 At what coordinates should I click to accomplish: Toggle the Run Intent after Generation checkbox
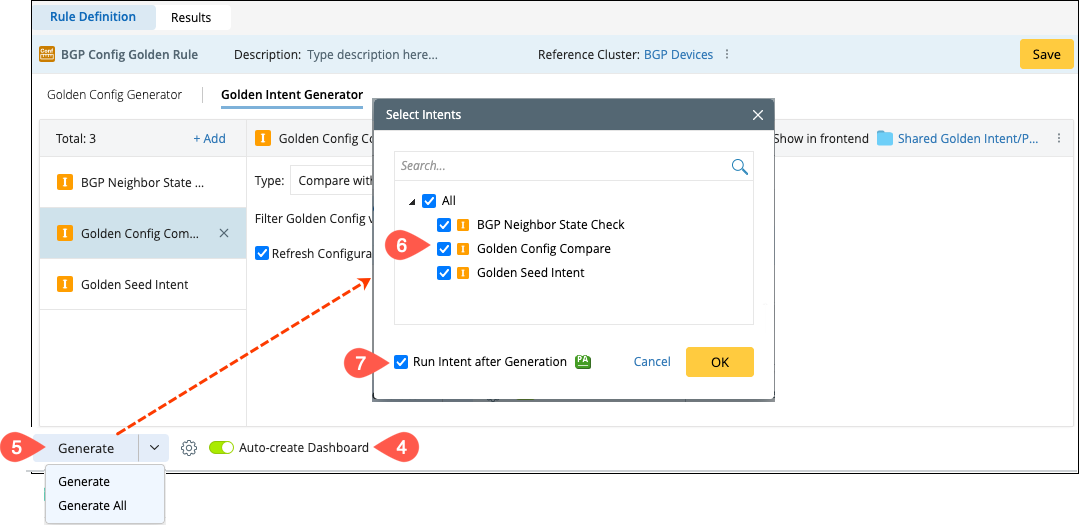[x=401, y=362]
